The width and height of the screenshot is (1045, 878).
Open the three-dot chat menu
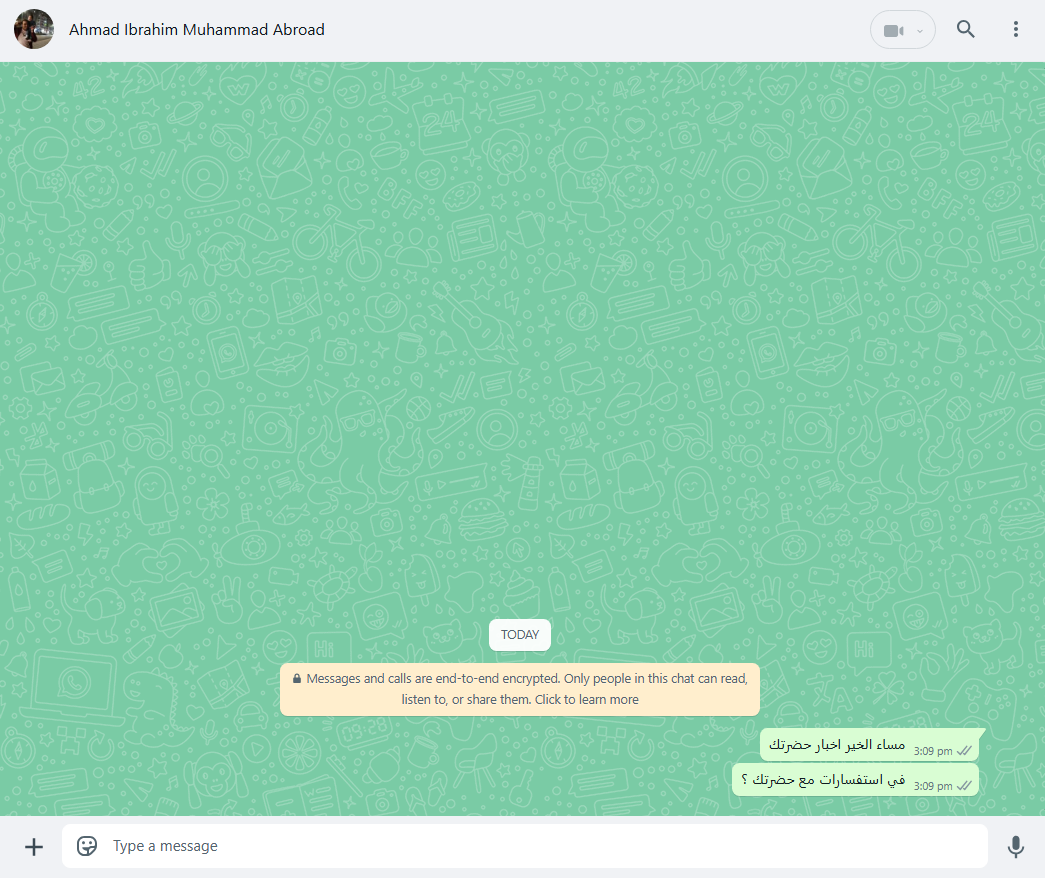pos(1016,29)
